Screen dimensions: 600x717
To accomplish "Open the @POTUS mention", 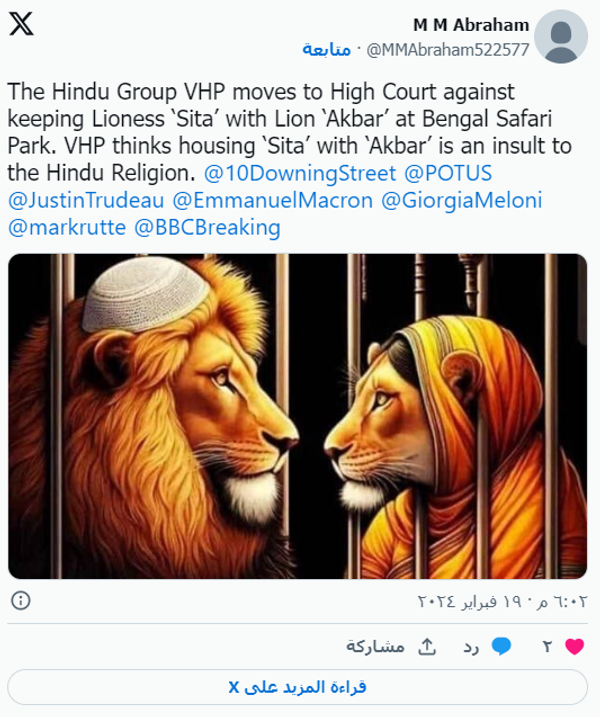I will coord(448,173).
